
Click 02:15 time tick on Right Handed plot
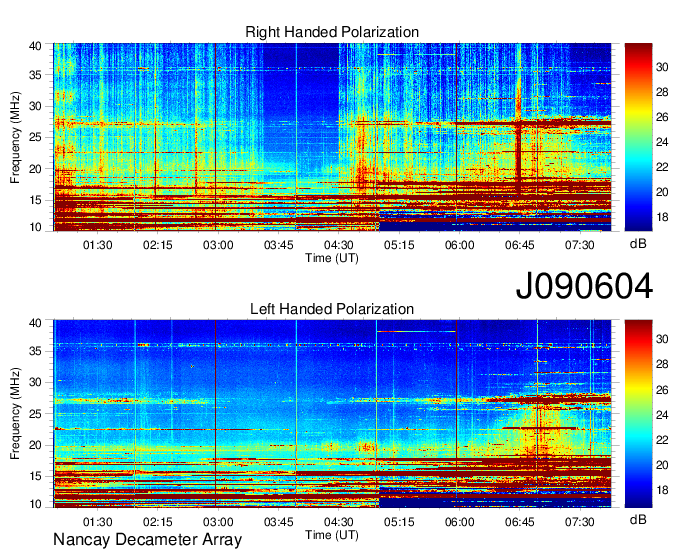[x=158, y=245]
